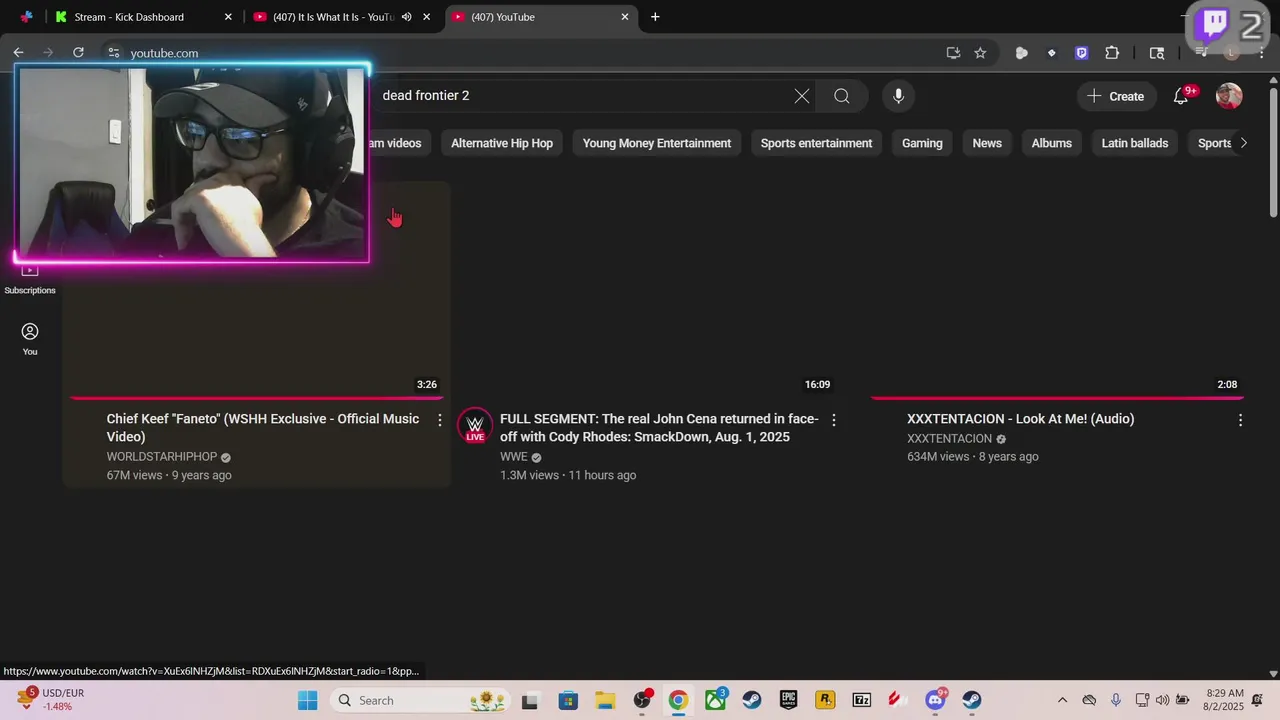Viewport: 1280px width, 720px height.
Task: Open the Chrome extensions puzzle icon
Action: point(1112,53)
